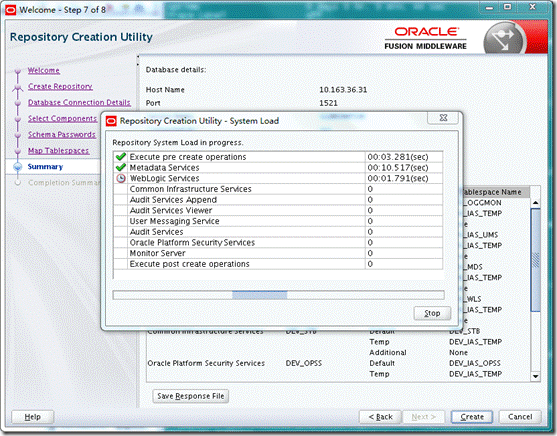Image resolution: width=557 pixels, height=436 pixels.
Task: Select the Audit Services Append row
Action: [x=278, y=200]
